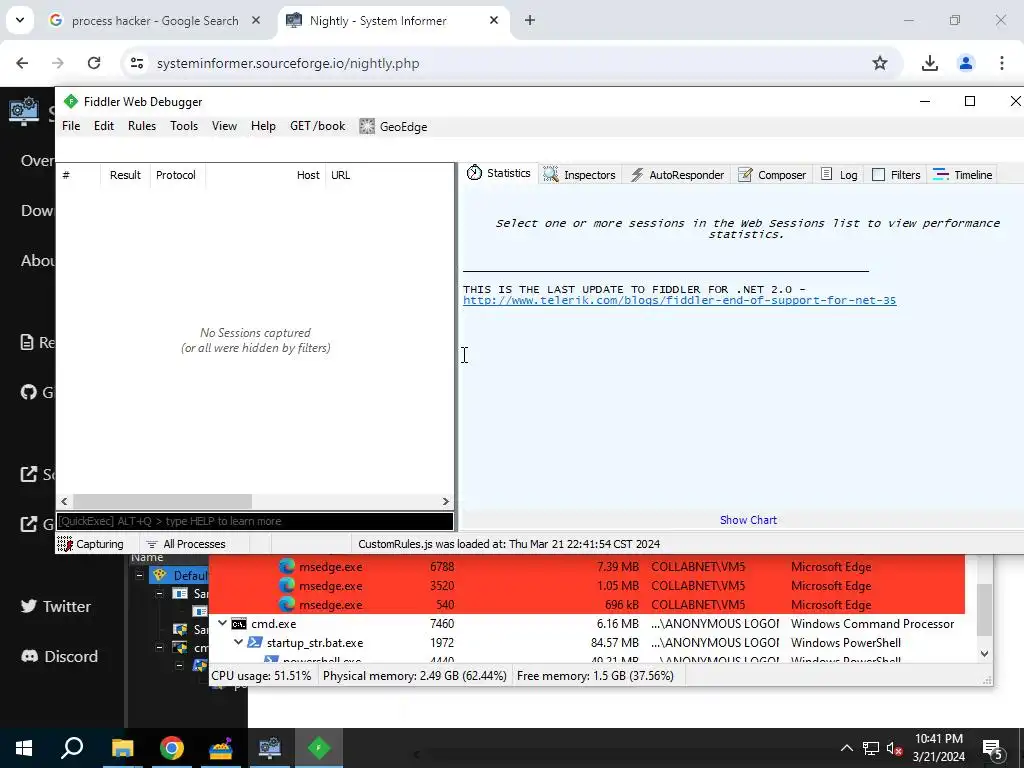Open the Edit menu in Fiddler
This screenshot has width=1024, height=768.
(104, 126)
